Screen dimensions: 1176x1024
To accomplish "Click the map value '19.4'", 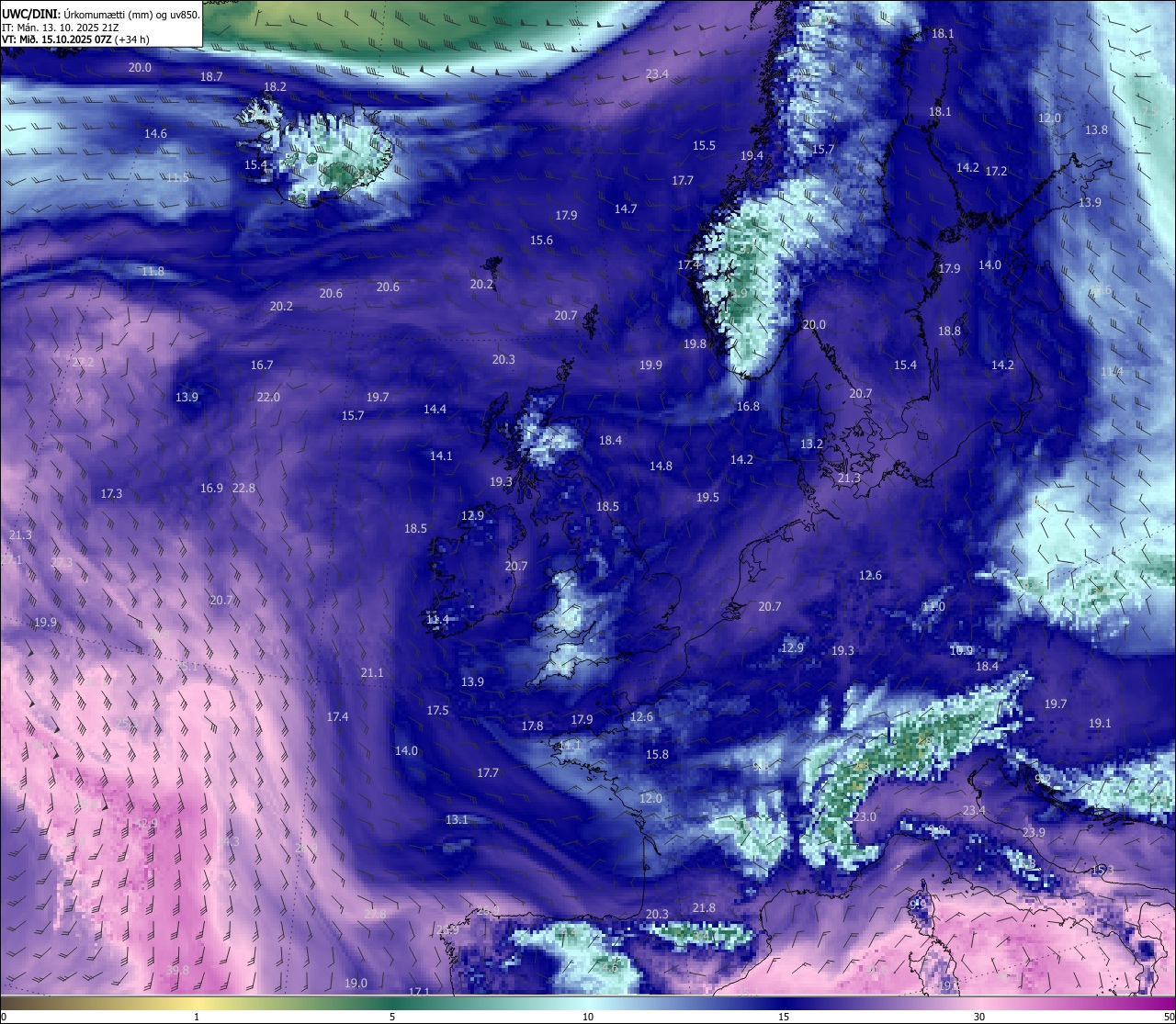I will tap(752, 155).
